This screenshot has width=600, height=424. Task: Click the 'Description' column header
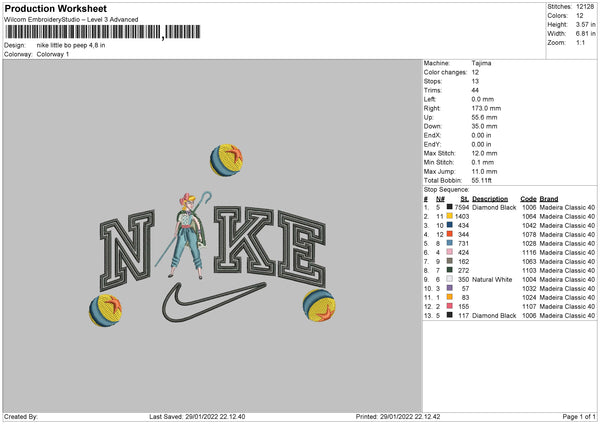490,199
